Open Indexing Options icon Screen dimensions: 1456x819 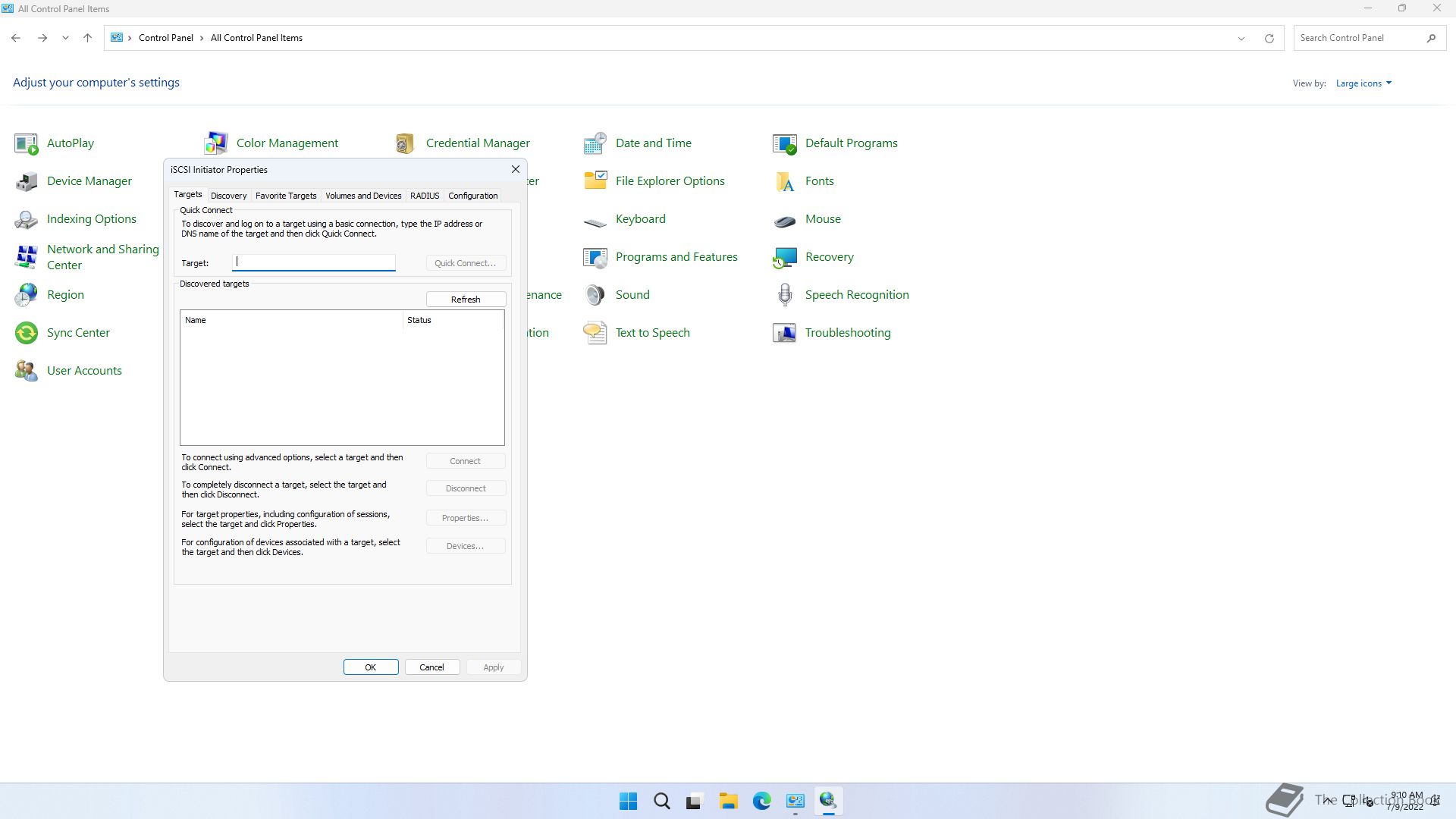[x=27, y=219]
